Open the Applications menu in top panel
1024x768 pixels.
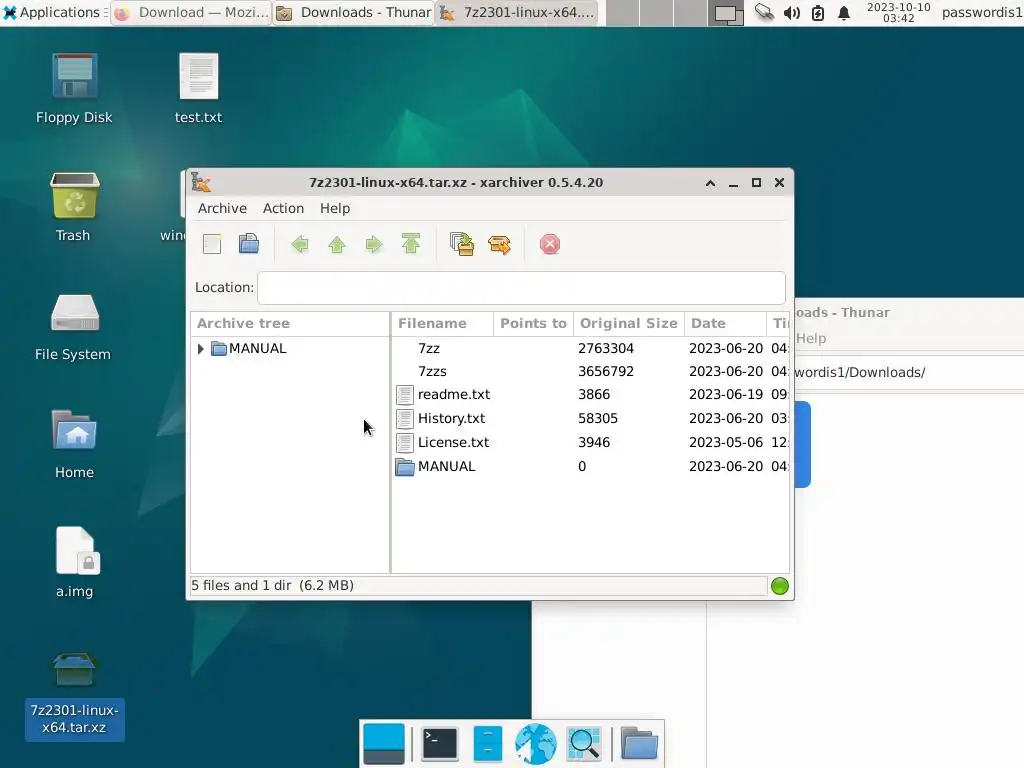click(53, 12)
